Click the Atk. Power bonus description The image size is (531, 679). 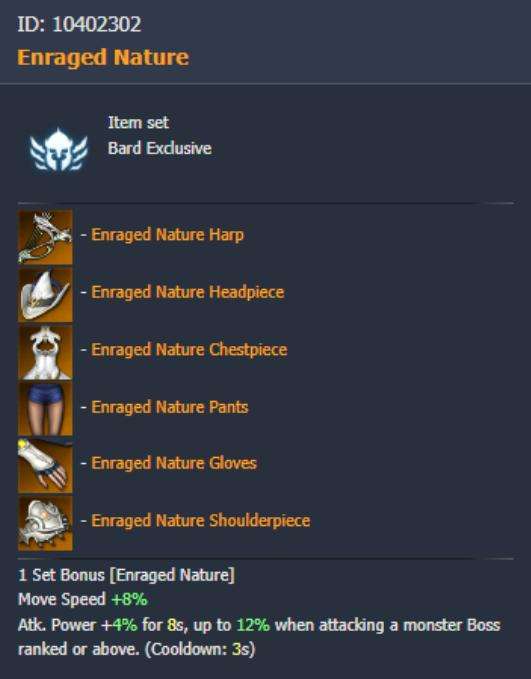(x=259, y=637)
